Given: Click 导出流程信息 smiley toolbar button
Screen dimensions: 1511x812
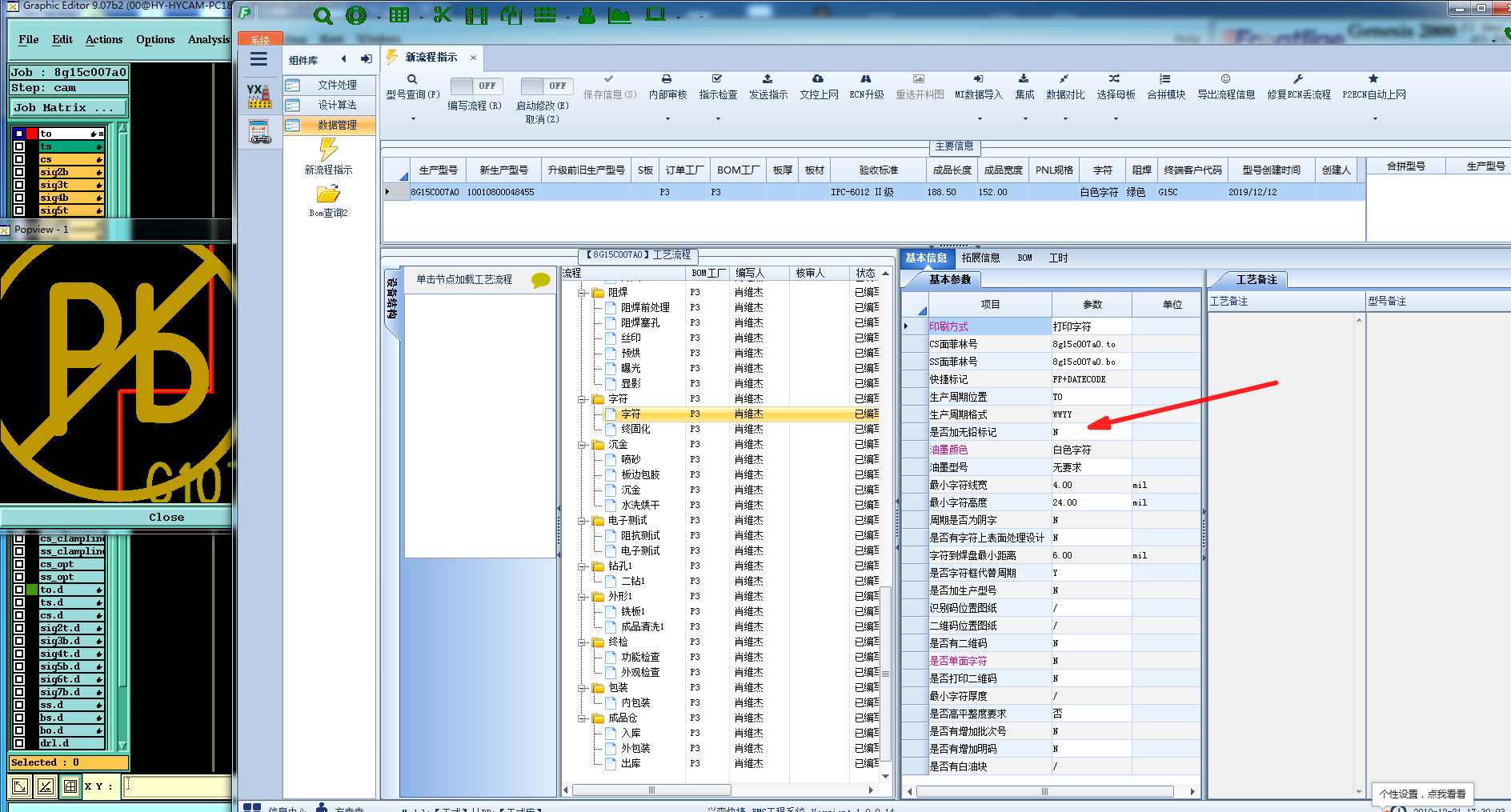Looking at the screenshot, I should pos(1226,87).
